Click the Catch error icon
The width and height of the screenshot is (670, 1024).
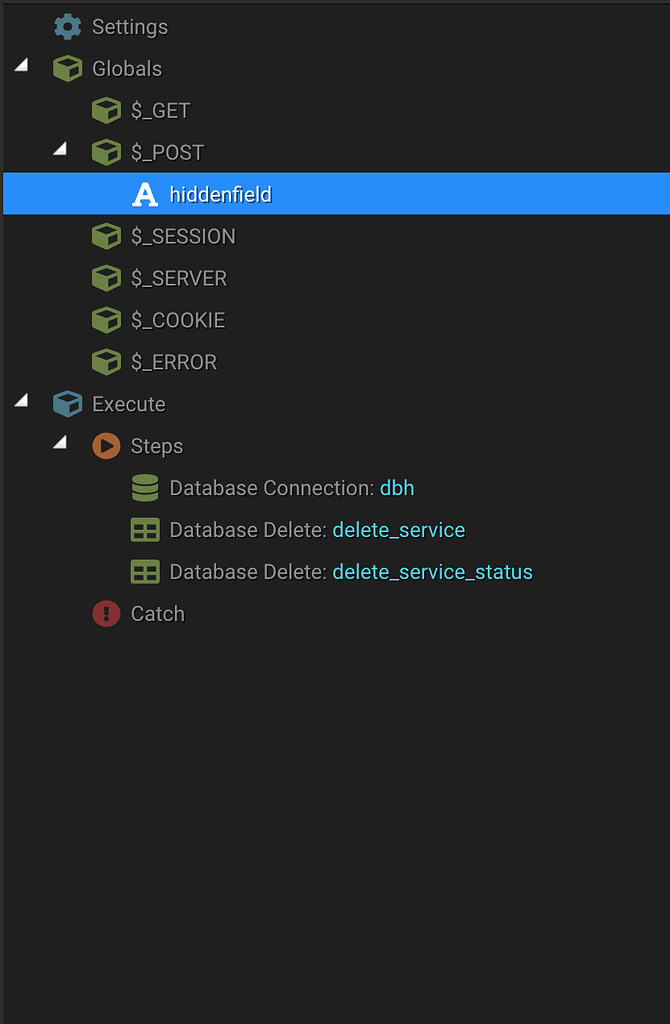pos(106,613)
